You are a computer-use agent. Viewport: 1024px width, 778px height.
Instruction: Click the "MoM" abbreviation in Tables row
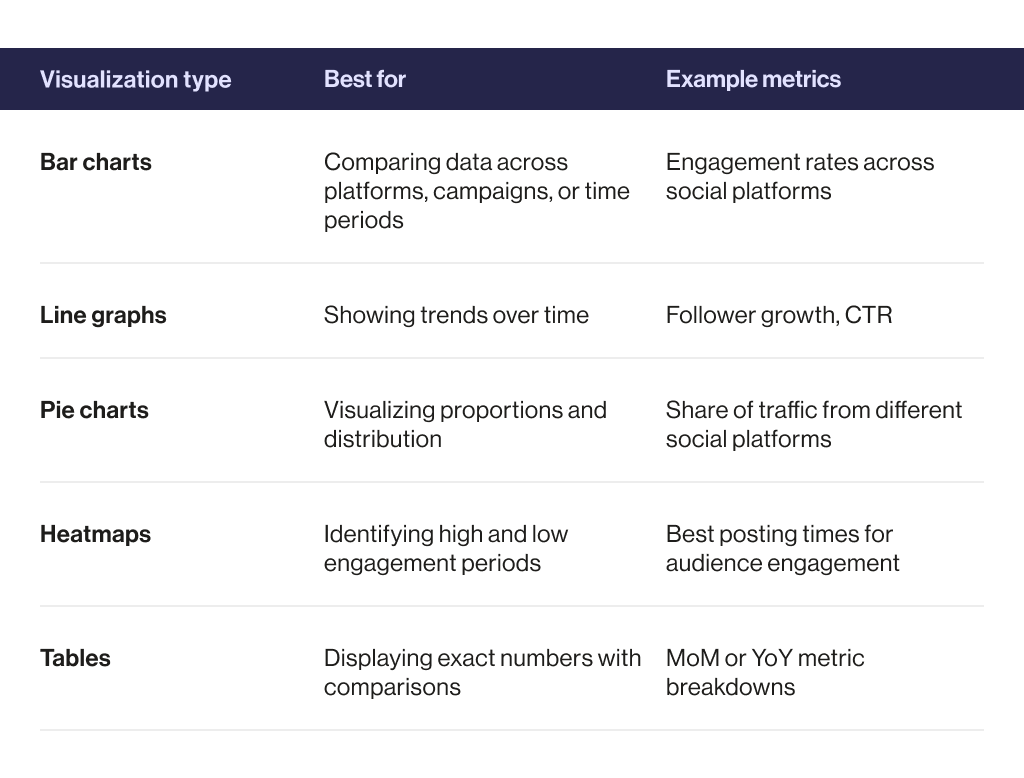pos(692,658)
